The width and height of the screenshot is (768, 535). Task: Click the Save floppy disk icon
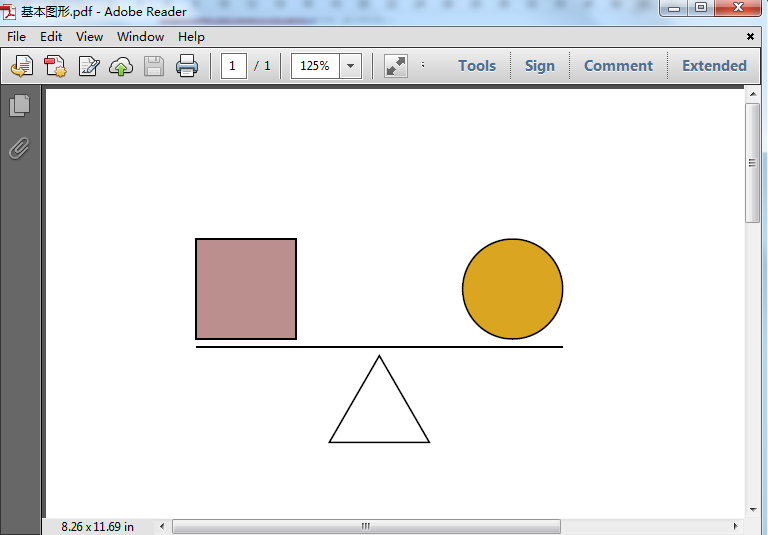point(154,66)
